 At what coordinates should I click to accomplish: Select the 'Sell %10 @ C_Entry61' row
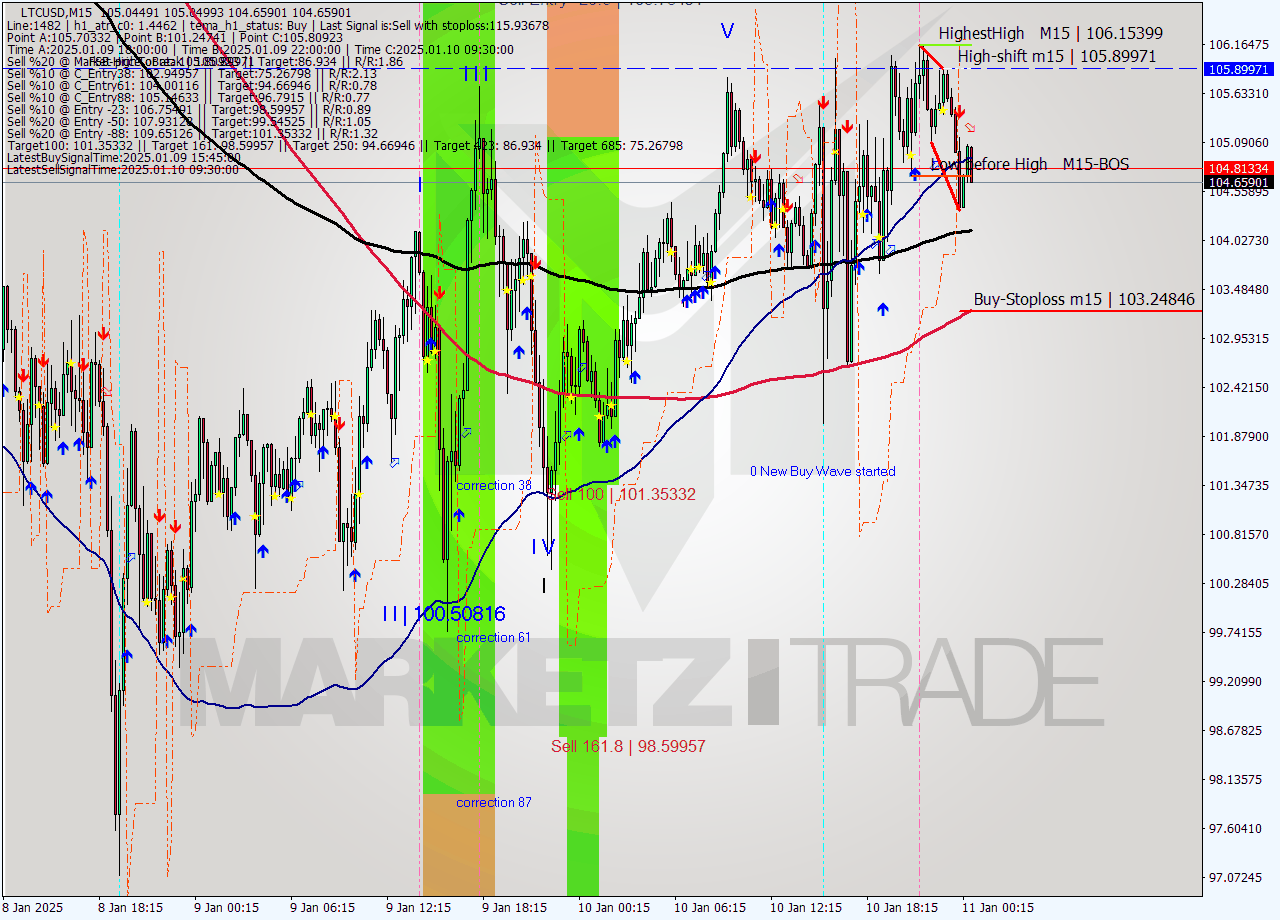[191, 85]
